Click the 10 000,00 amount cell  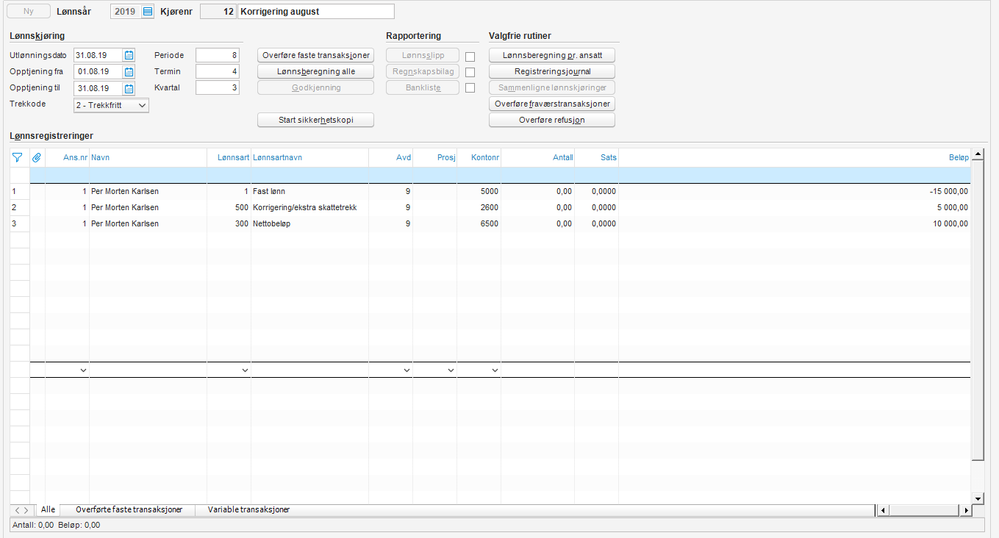(x=794, y=224)
